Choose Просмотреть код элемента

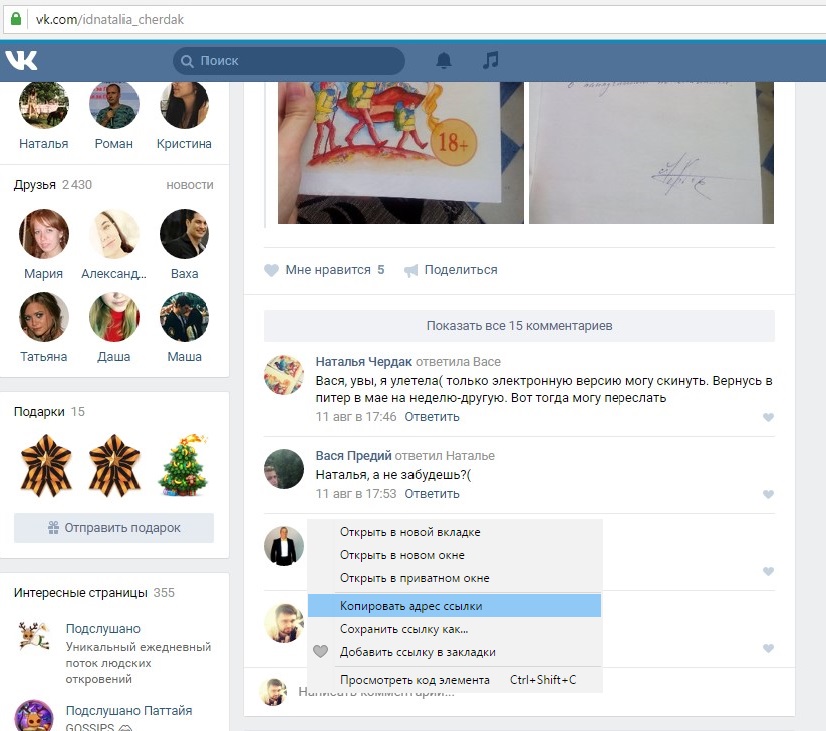pos(414,680)
